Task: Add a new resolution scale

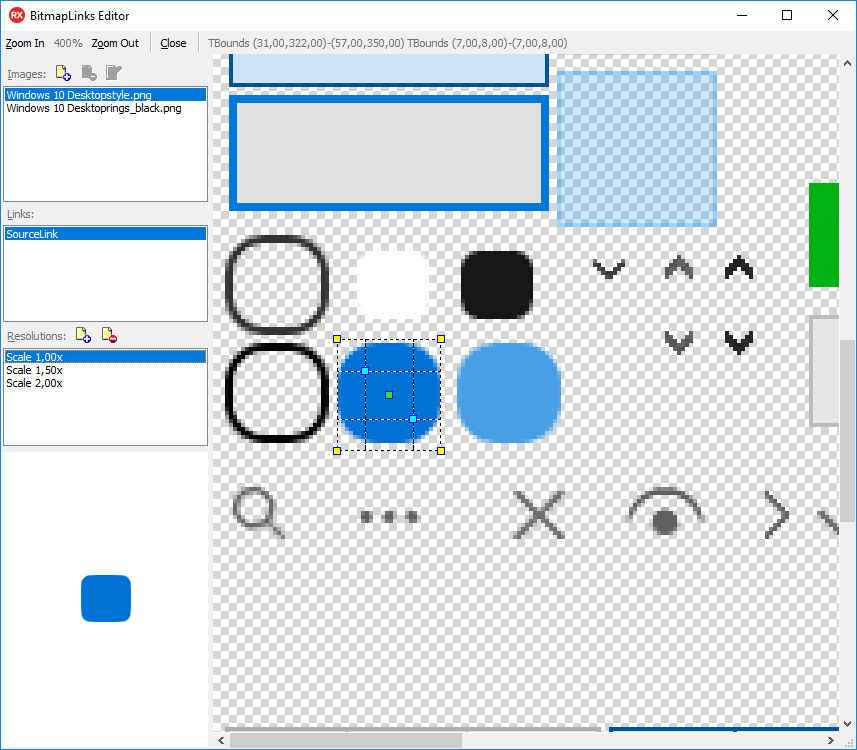Action: pos(83,335)
